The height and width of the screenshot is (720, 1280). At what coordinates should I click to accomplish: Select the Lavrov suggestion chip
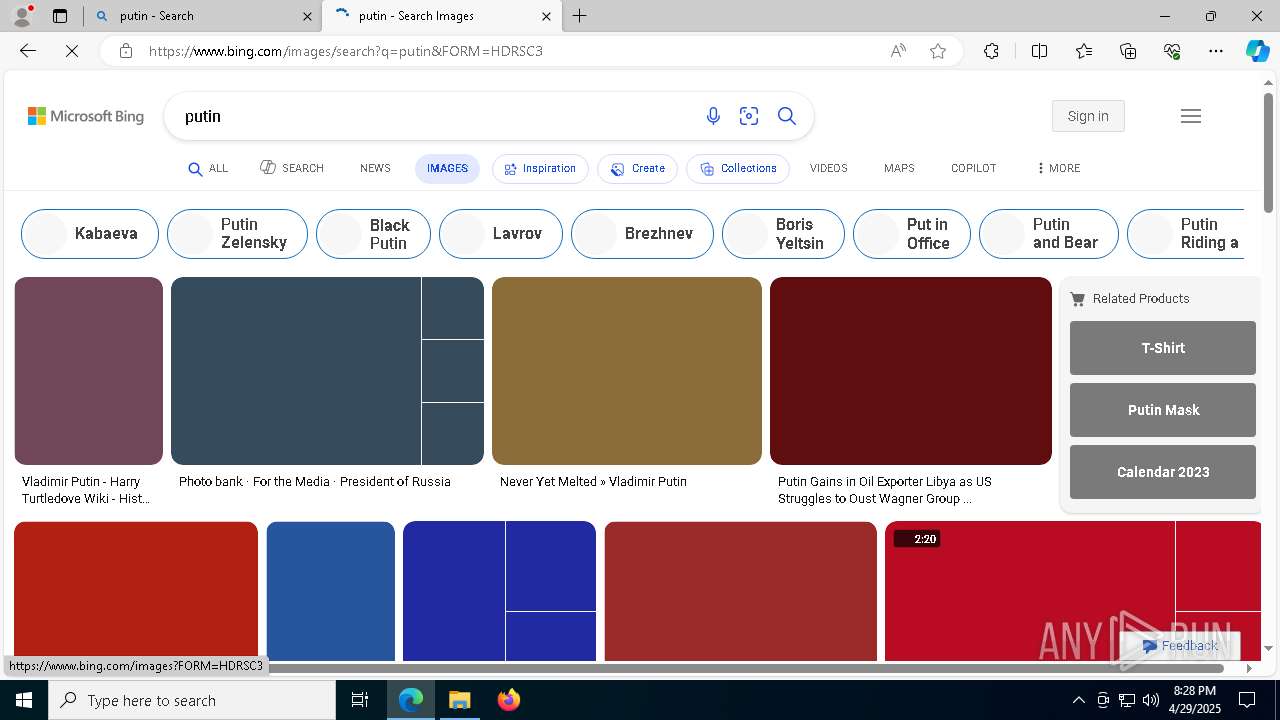(501, 233)
